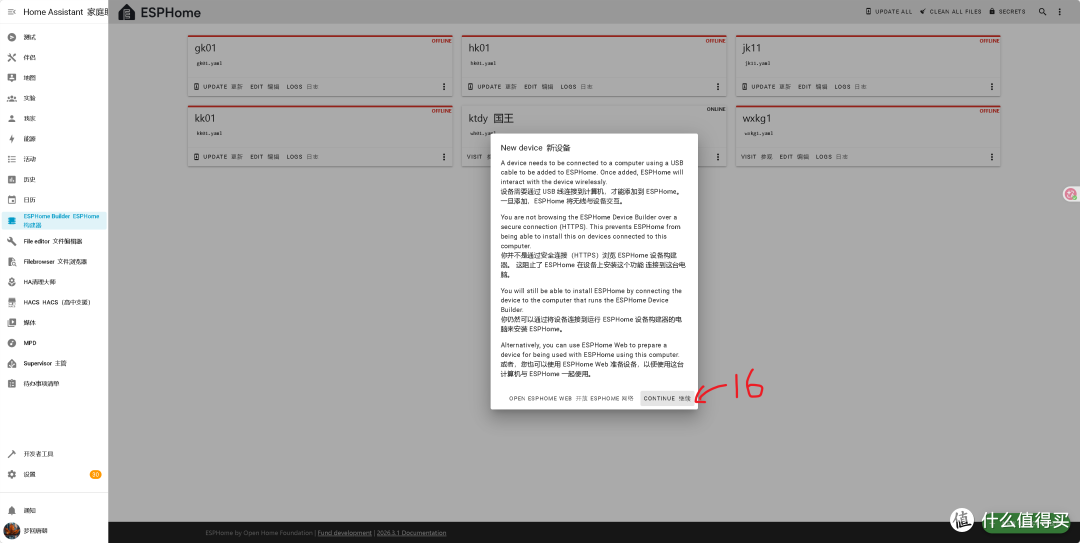Open the kk01 card three-dot menu
The width and height of the screenshot is (1080, 543).
point(444,157)
